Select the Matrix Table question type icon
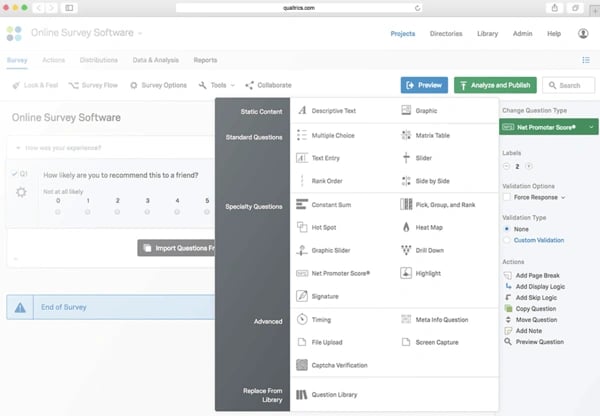Viewport: 600px width, 416px height. [407, 134]
